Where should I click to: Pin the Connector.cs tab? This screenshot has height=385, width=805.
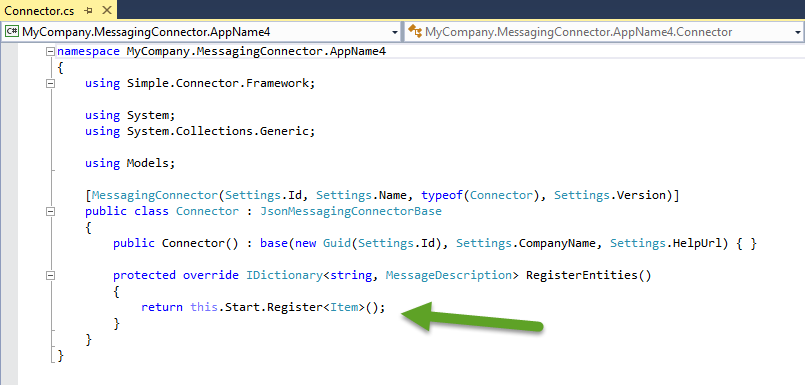click(88, 10)
